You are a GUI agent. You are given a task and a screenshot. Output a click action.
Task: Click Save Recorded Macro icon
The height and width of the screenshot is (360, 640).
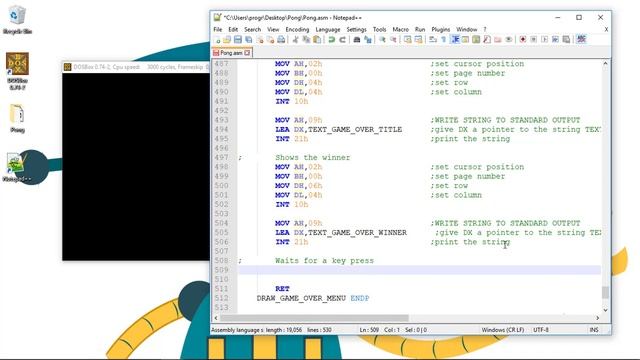point(566,40)
